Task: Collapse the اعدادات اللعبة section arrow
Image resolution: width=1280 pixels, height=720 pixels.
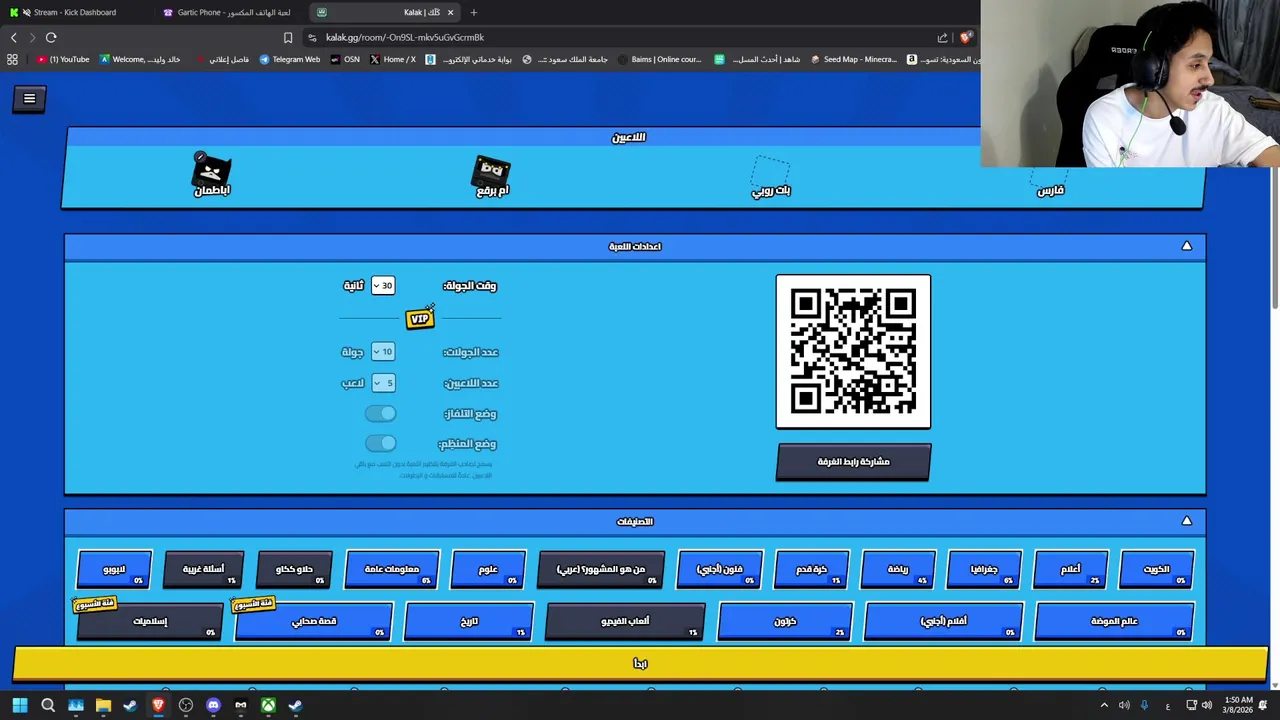Action: (x=1187, y=246)
